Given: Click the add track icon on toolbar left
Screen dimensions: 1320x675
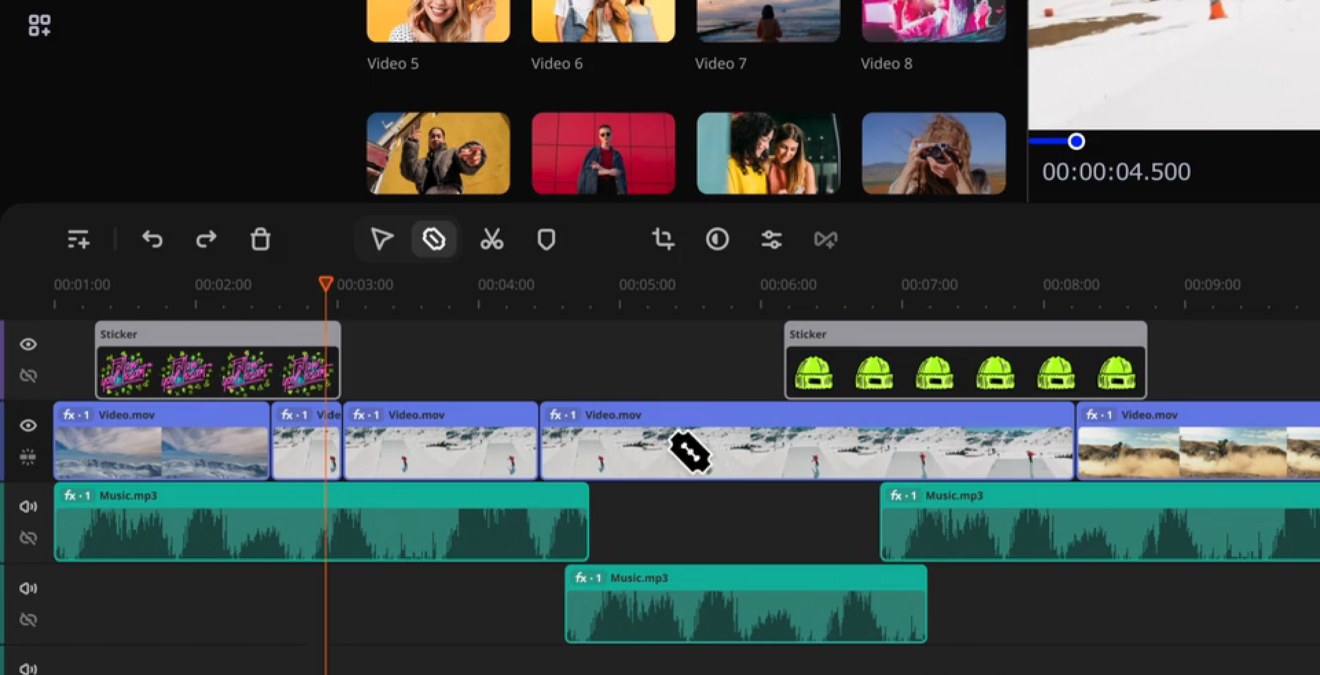Looking at the screenshot, I should (78, 239).
